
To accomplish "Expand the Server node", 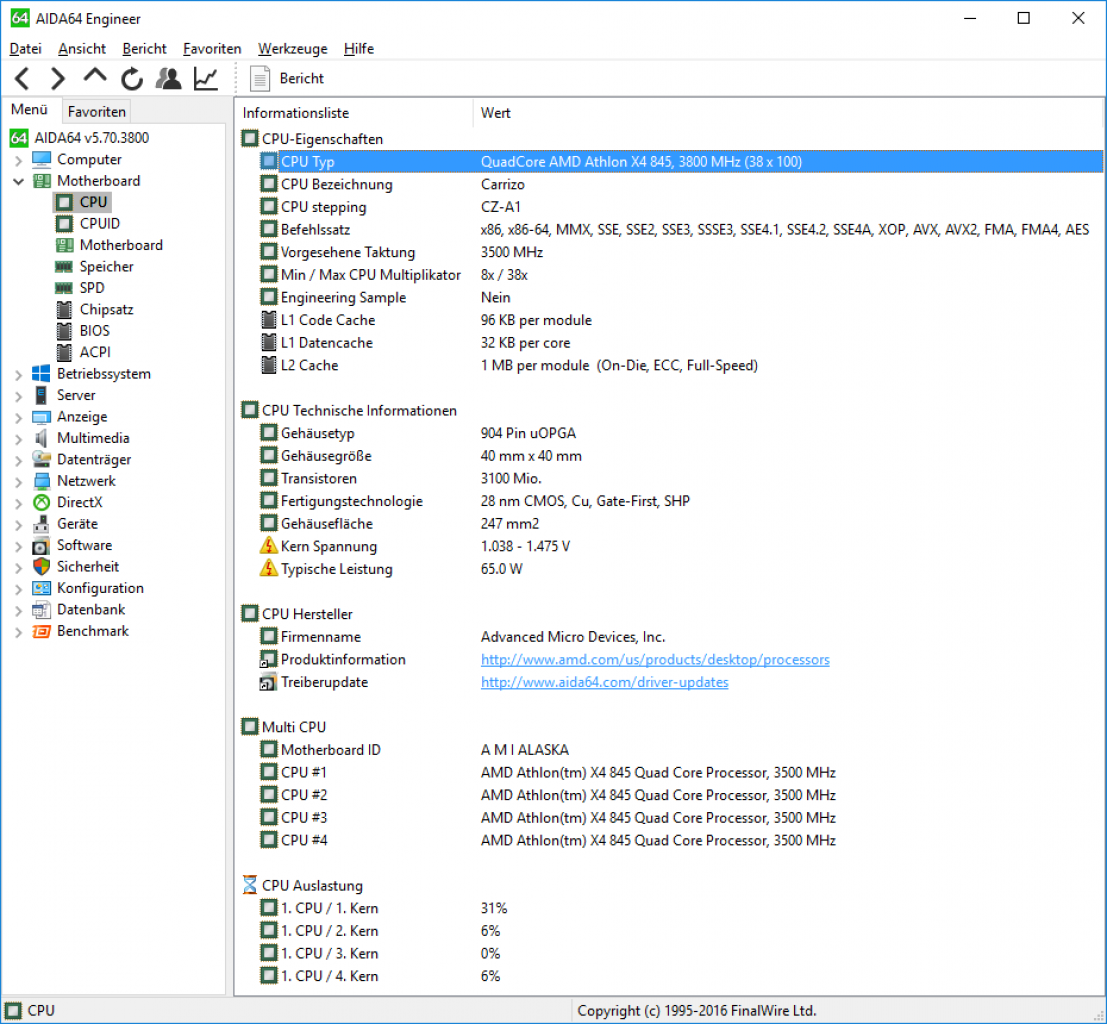I will coord(18,396).
